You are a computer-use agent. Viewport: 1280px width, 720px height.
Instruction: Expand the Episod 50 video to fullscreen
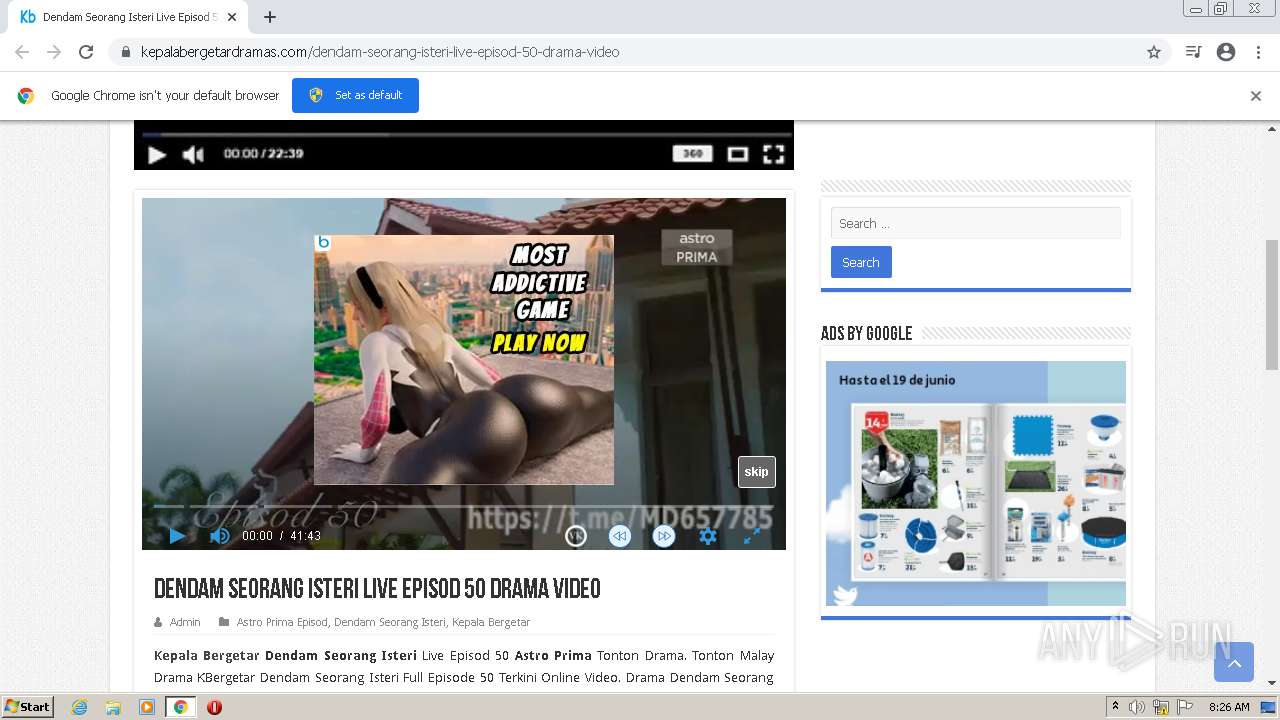pos(752,536)
